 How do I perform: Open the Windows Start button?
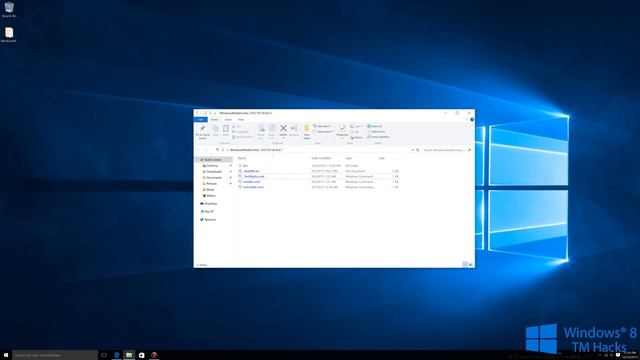(x=6, y=355)
